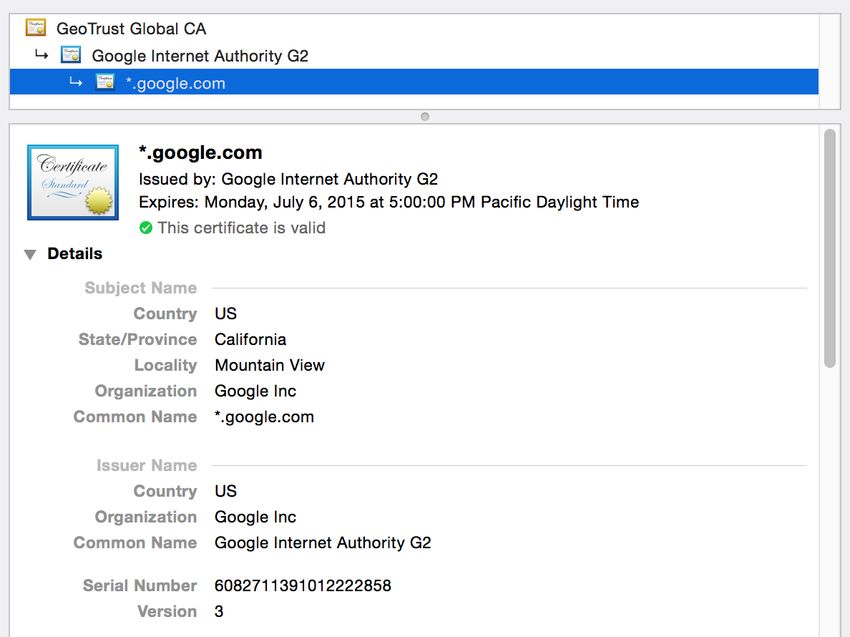Click the expiration date text line
Viewport: 850px width, 637px height.
pos(389,202)
